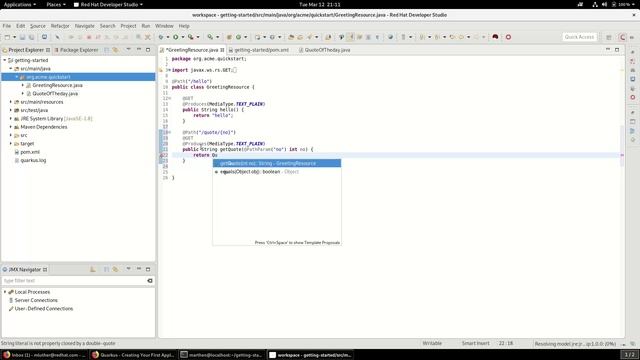
Task: Switch to Quarkus browser window in taskbar
Action: click(133, 355)
